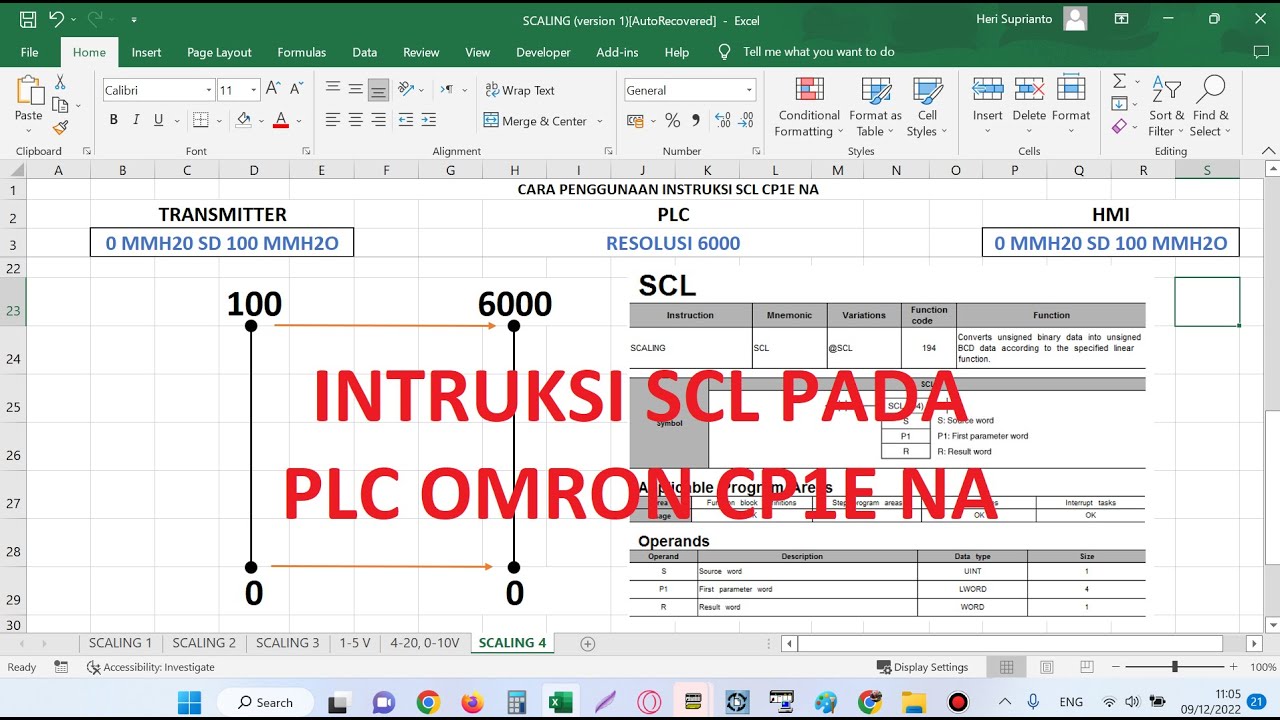Switch to the Page Layout tab
This screenshot has height=720, width=1280.
(x=219, y=52)
